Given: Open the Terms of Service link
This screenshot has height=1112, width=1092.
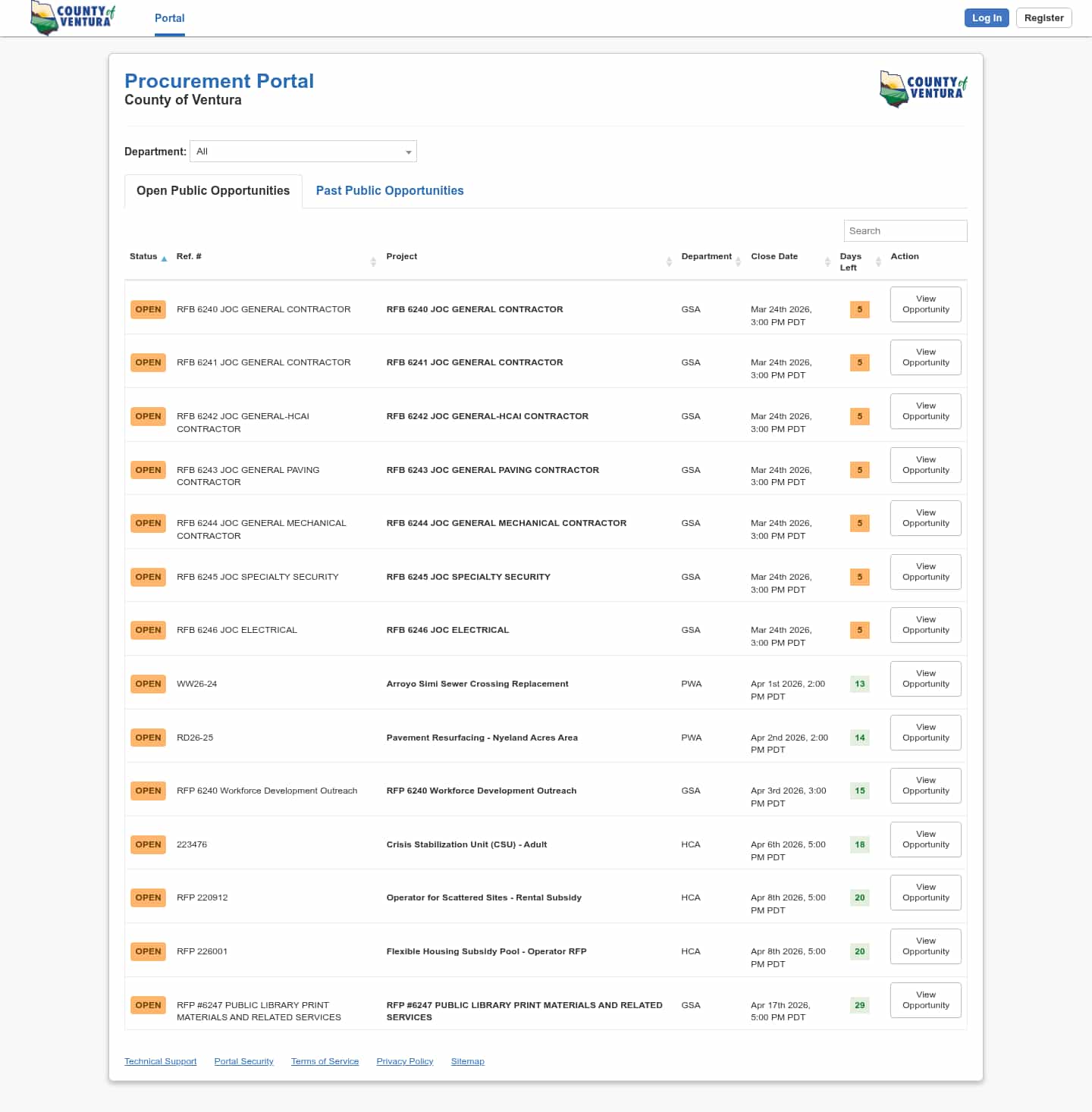Looking at the screenshot, I should 325,1061.
